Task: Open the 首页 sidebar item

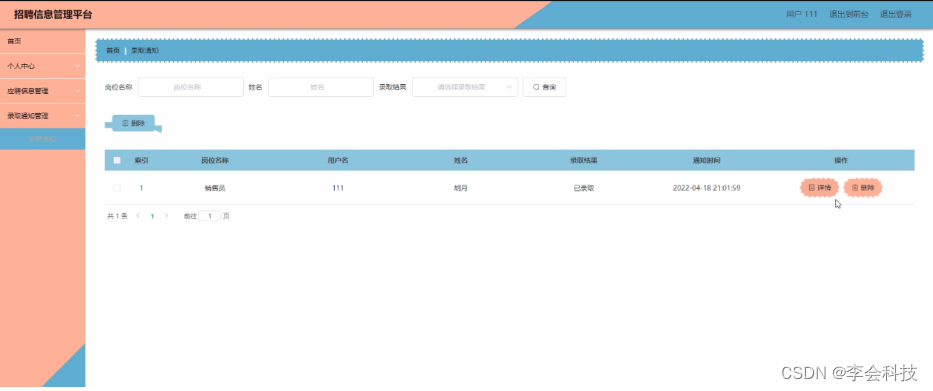Action: [42, 41]
